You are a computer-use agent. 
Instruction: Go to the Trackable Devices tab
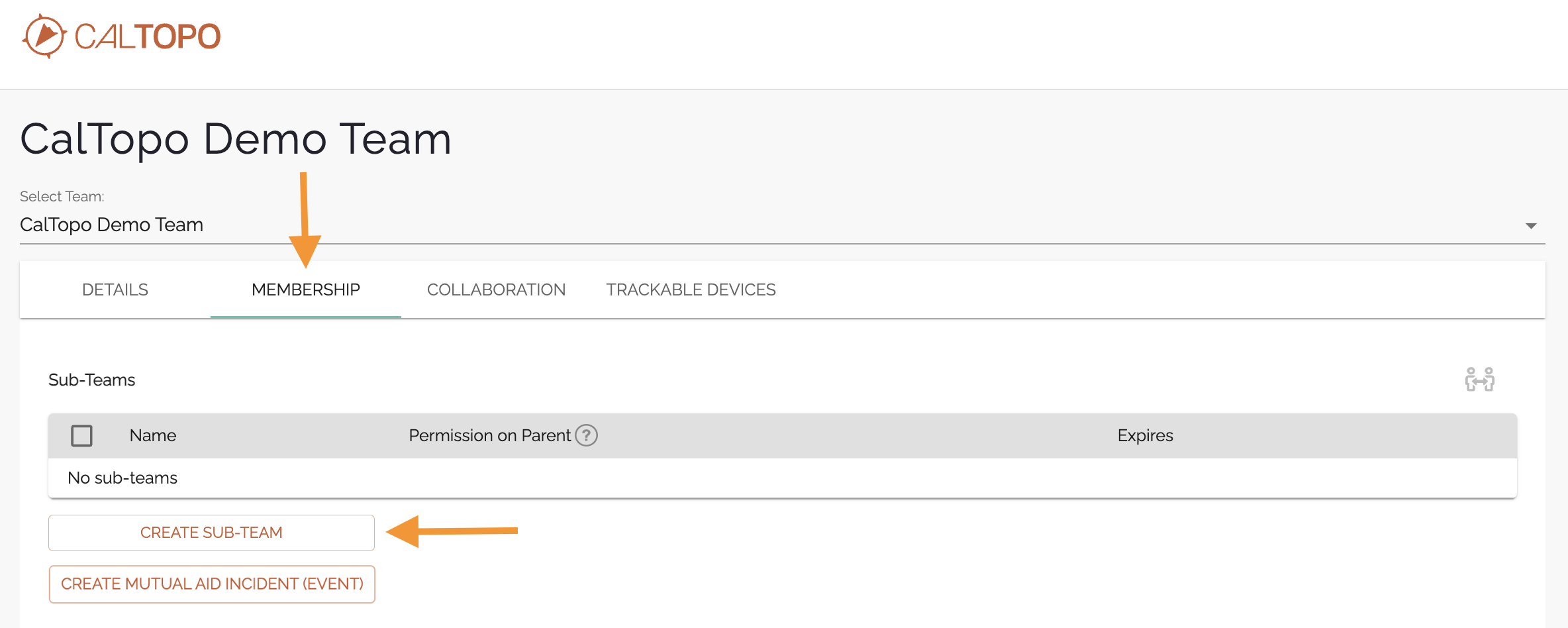tap(691, 289)
